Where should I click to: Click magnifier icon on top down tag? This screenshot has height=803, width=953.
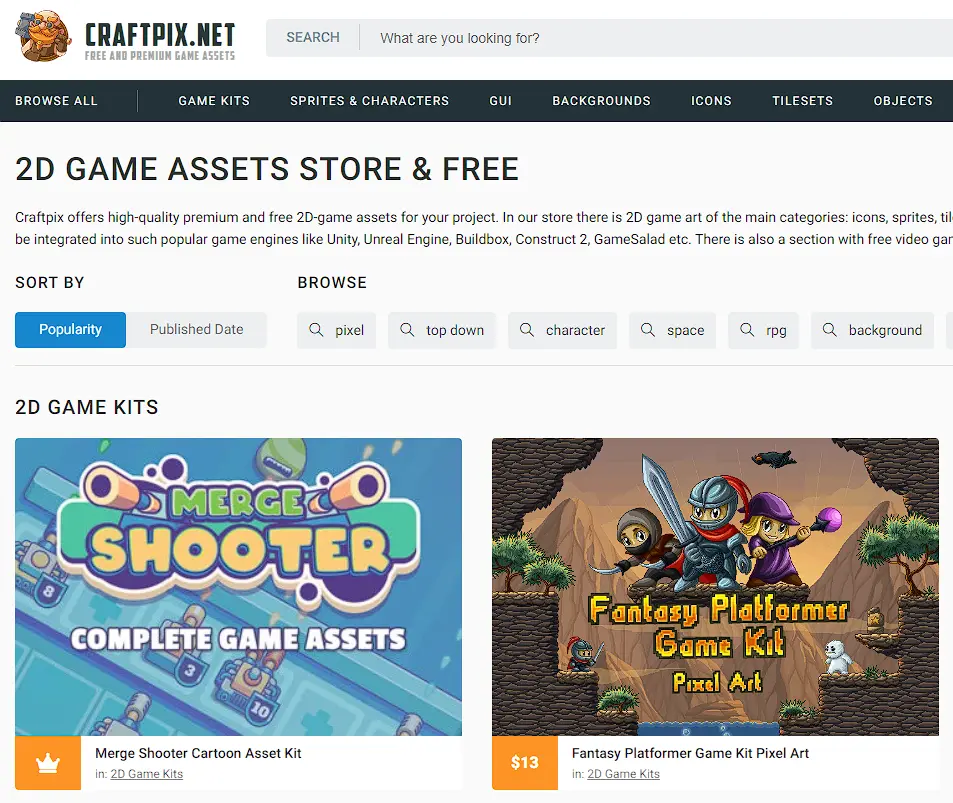click(407, 330)
